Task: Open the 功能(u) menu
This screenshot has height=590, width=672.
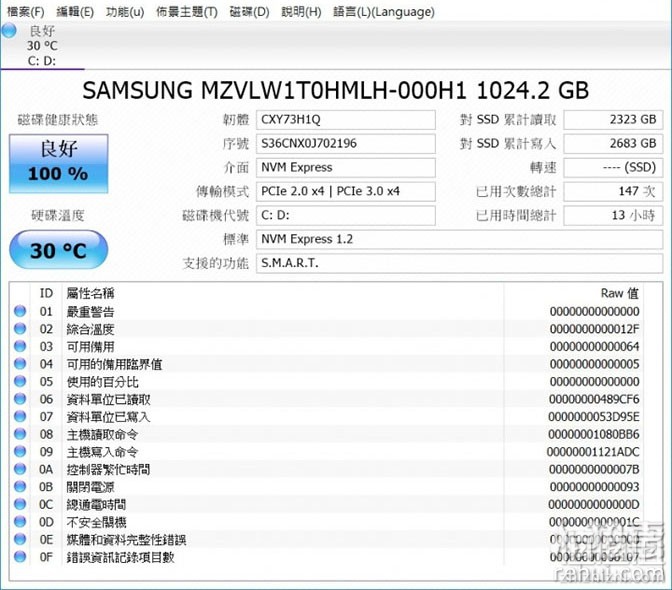Action: click(x=125, y=12)
